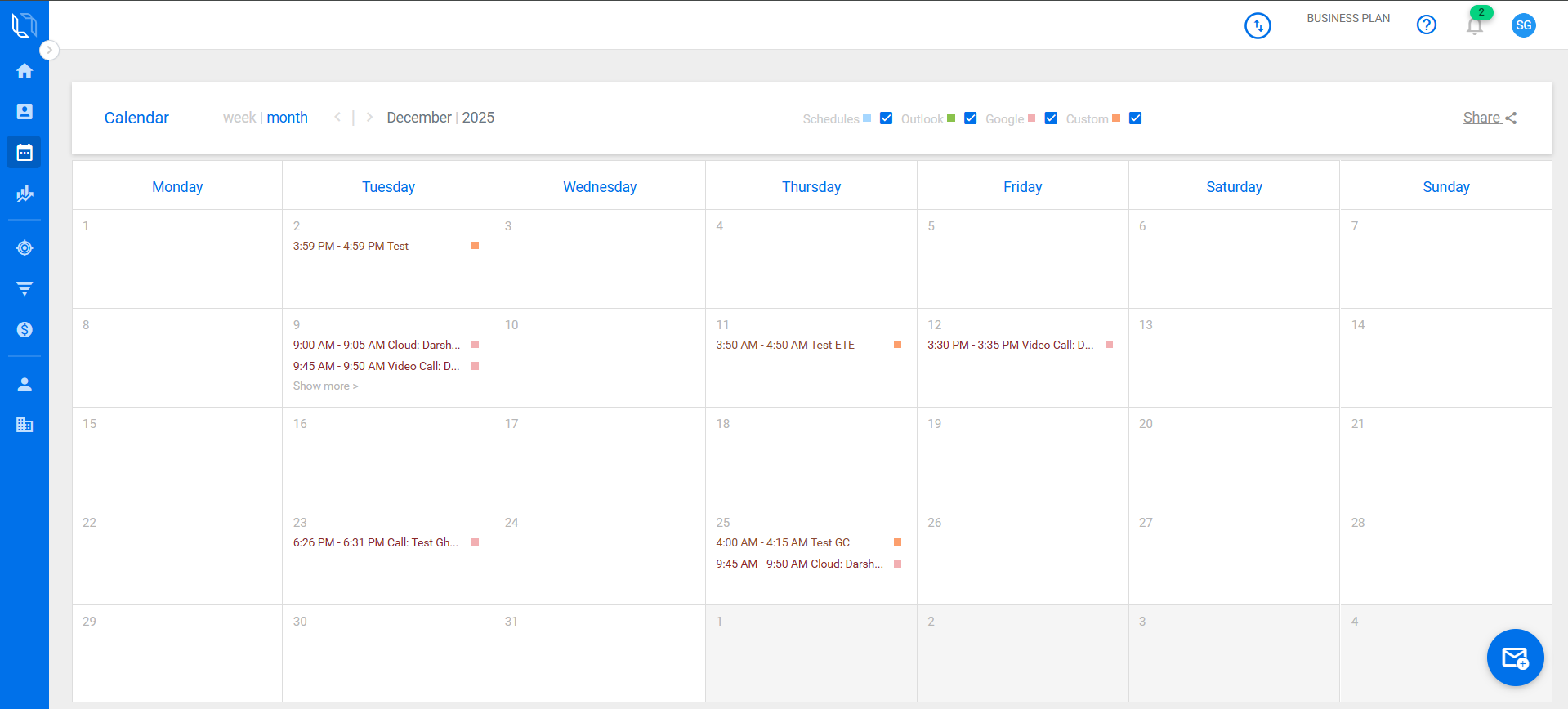The height and width of the screenshot is (709, 1568).
Task: Uncheck the Schedules calendar checkbox
Action: (x=886, y=118)
